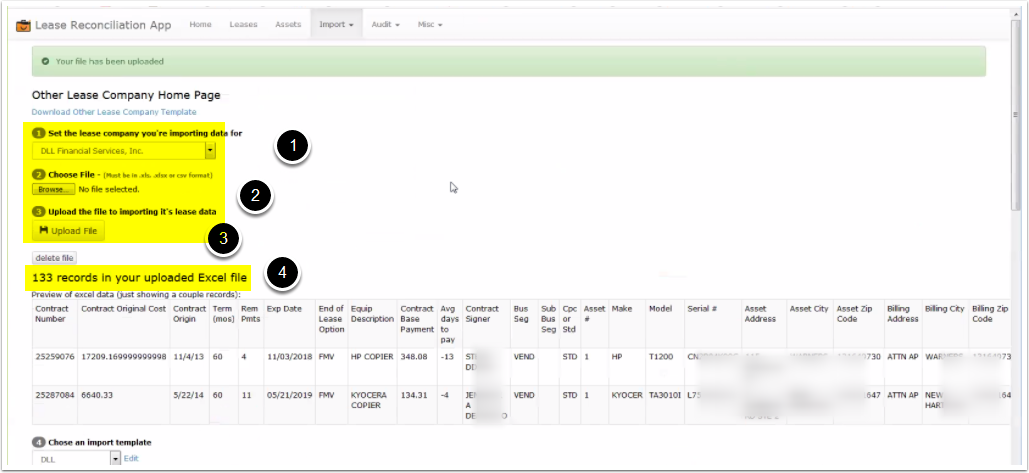
Task: Click the Contract Original Cost column header
Action: [x=124, y=324]
